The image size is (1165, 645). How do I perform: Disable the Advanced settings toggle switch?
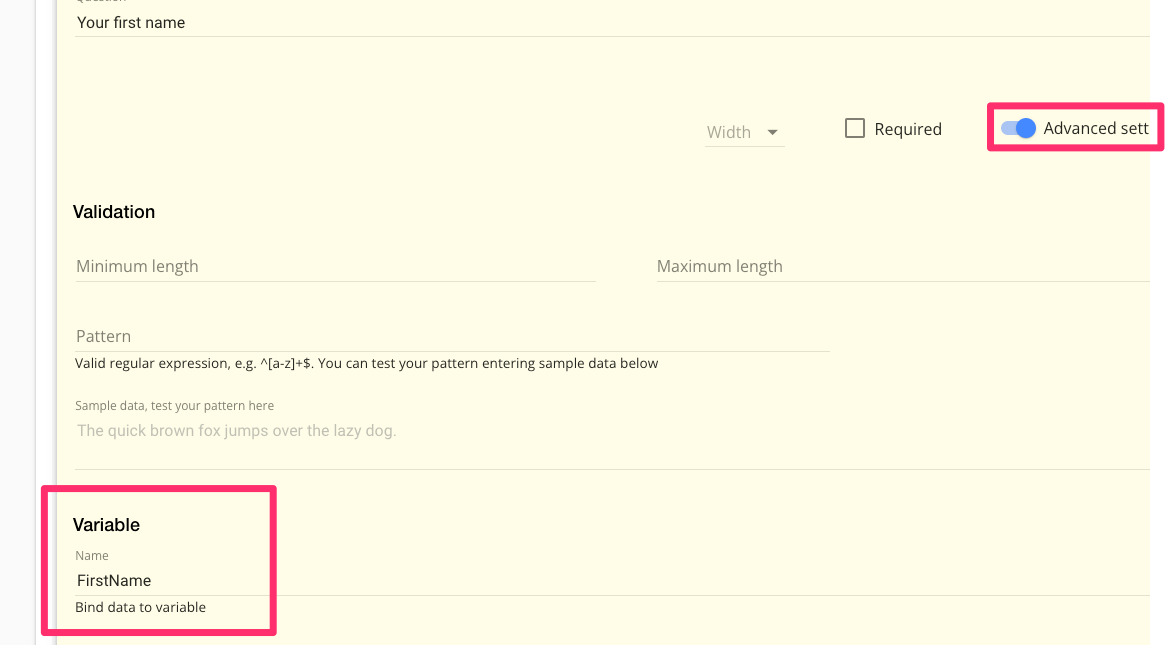(1018, 128)
